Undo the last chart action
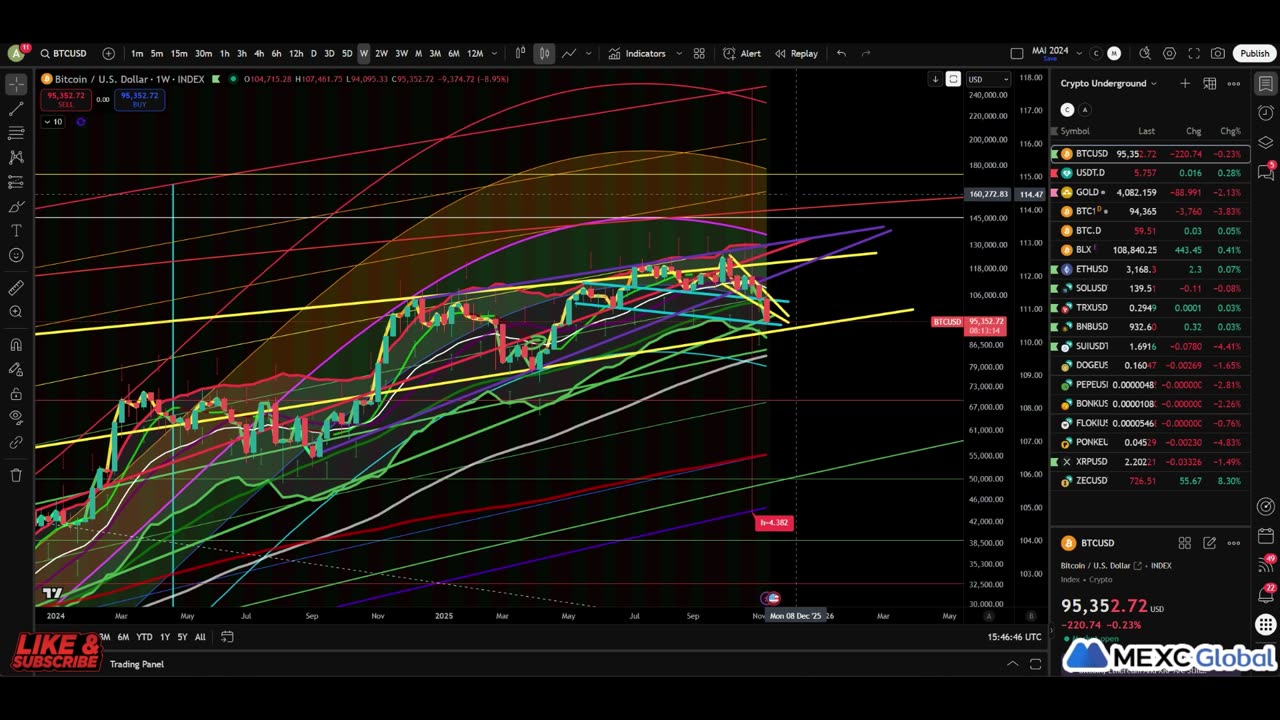This screenshot has height=720, width=1280. [x=841, y=53]
